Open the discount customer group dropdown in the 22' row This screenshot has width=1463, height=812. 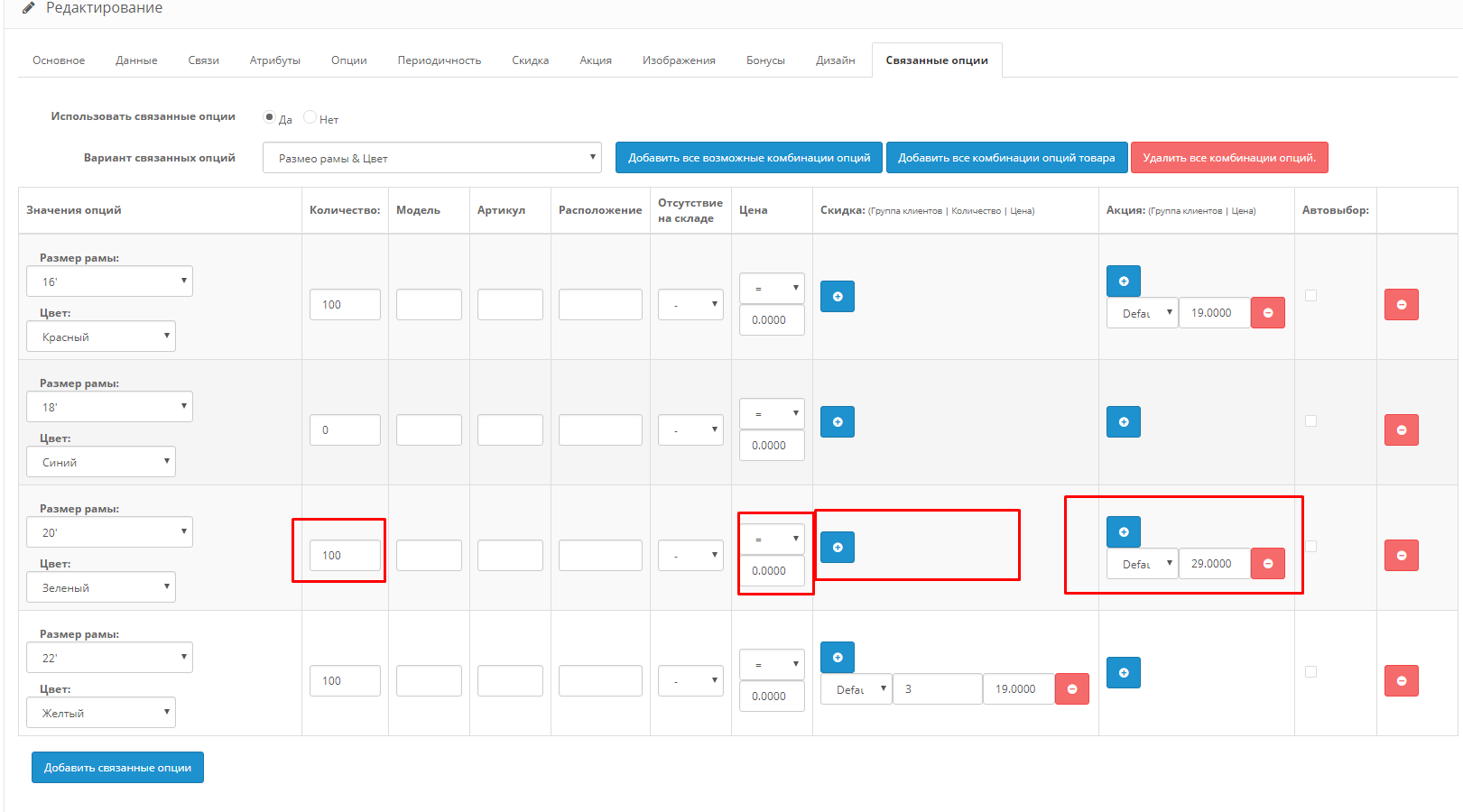[x=856, y=688]
